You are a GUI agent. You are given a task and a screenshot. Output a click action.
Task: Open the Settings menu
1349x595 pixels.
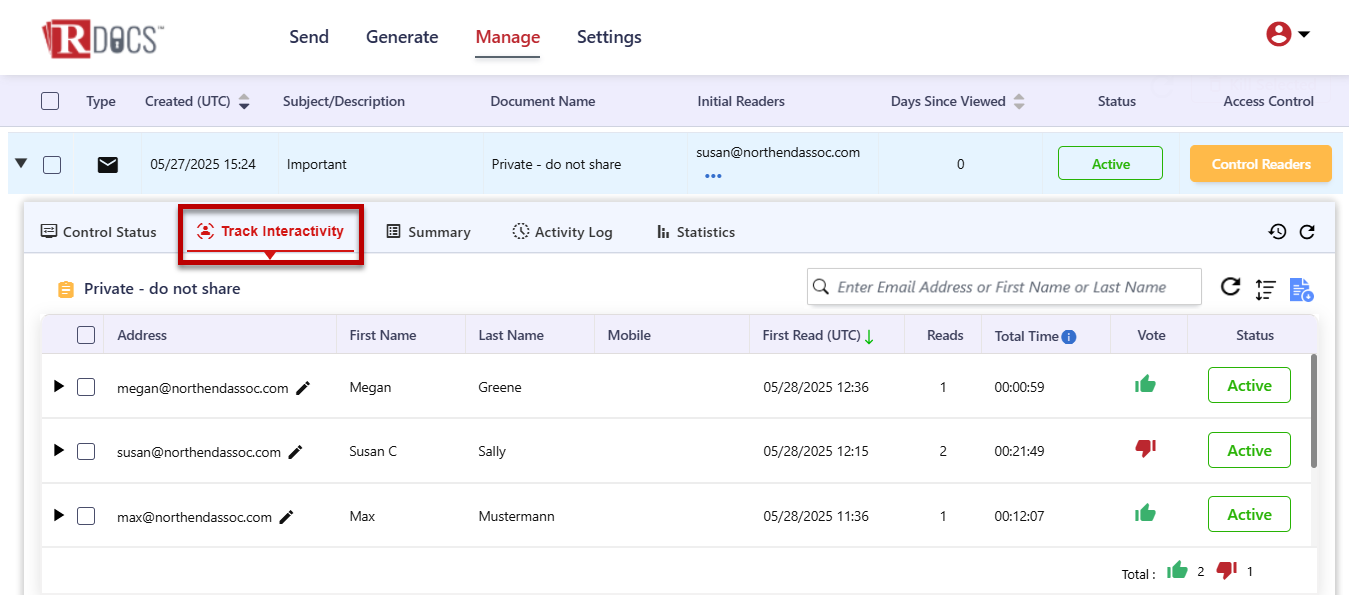point(609,37)
